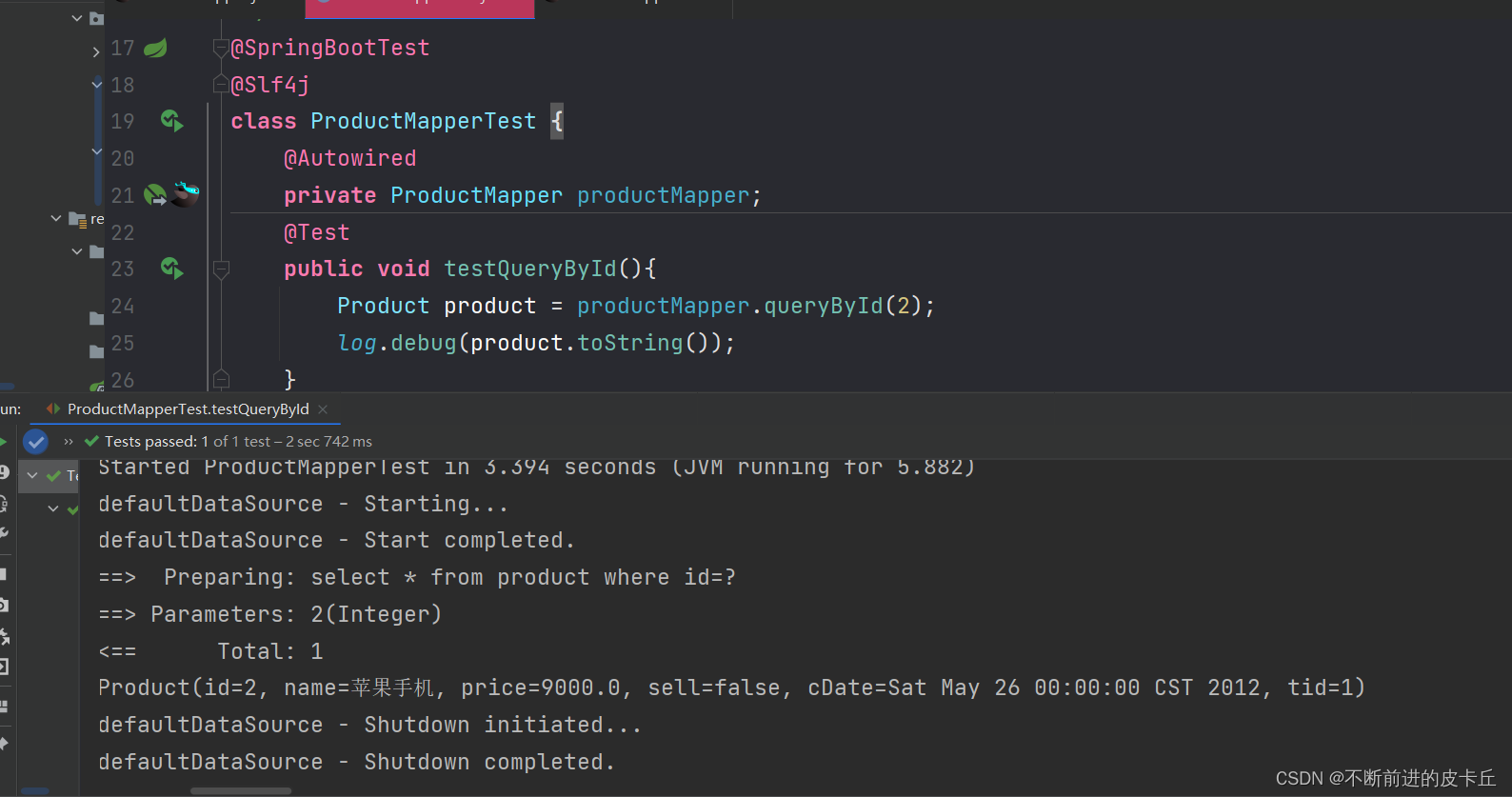This screenshot has width=1512, height=797.
Task: Open the autowired bean navigation icon on line 21
Action: tap(154, 195)
